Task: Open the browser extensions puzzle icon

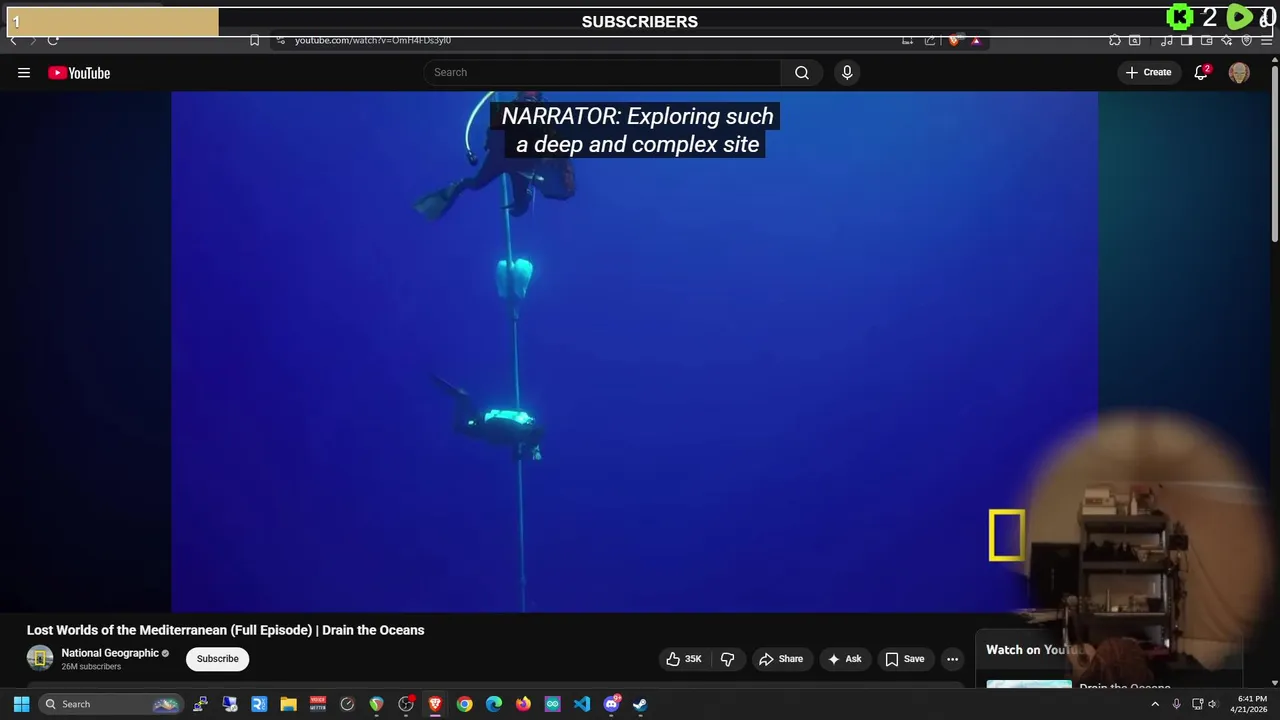Action: [1114, 41]
